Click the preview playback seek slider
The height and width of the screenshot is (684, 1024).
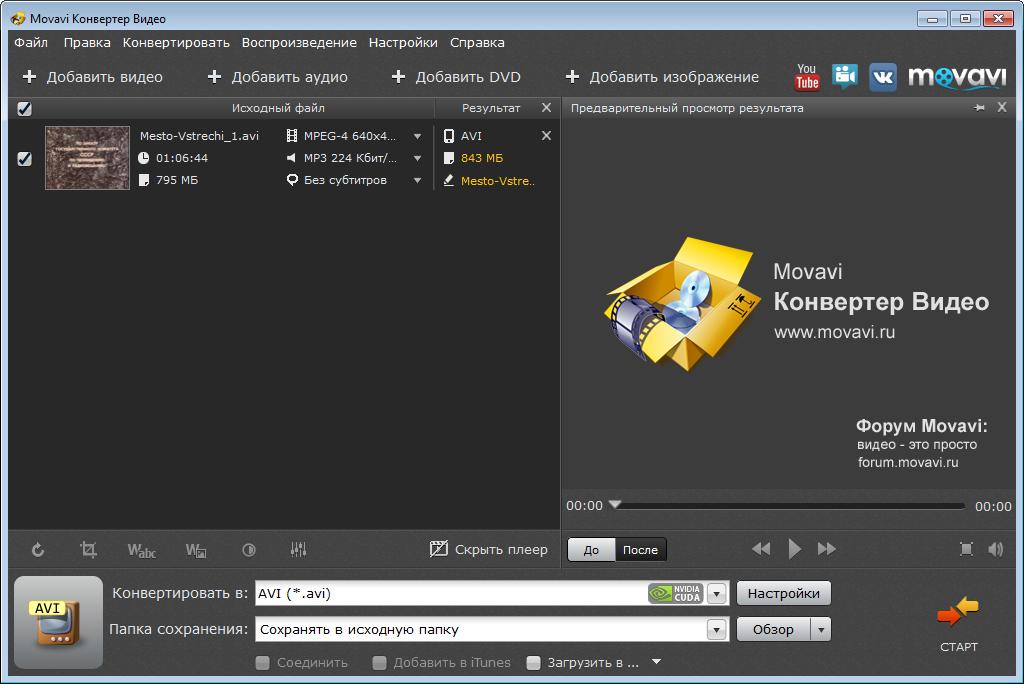[x=790, y=506]
